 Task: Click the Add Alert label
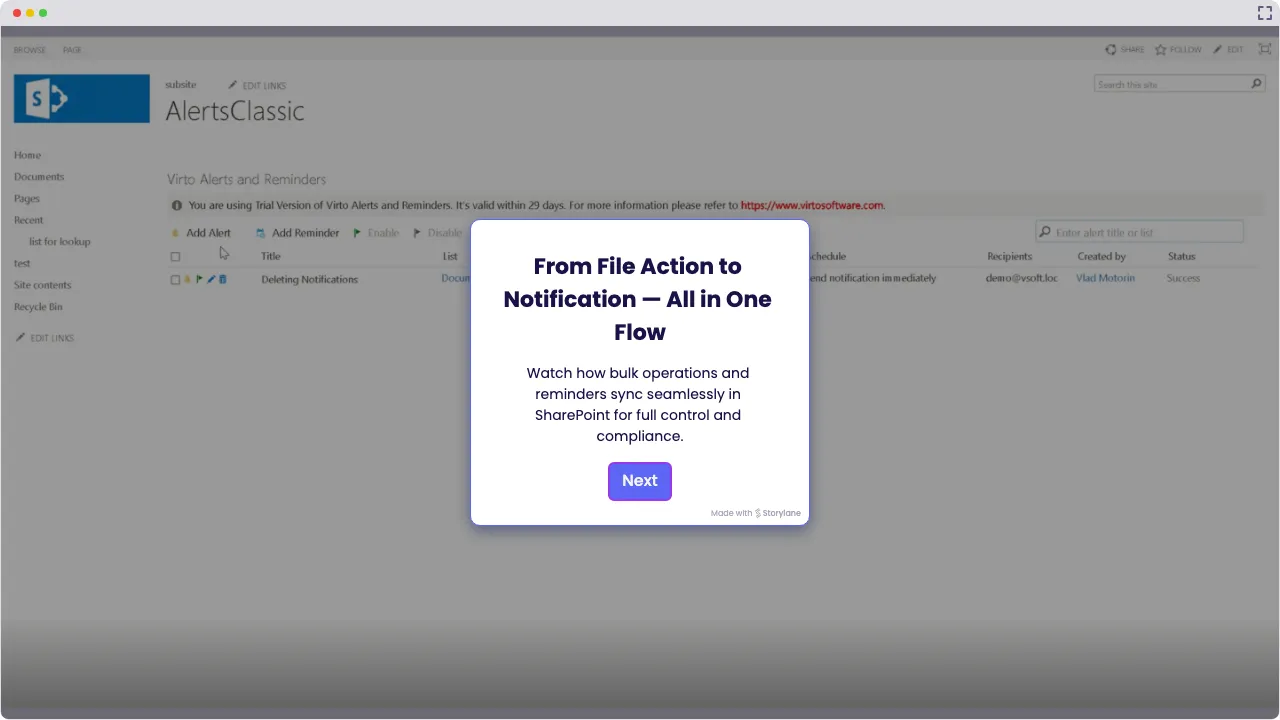pos(209,233)
